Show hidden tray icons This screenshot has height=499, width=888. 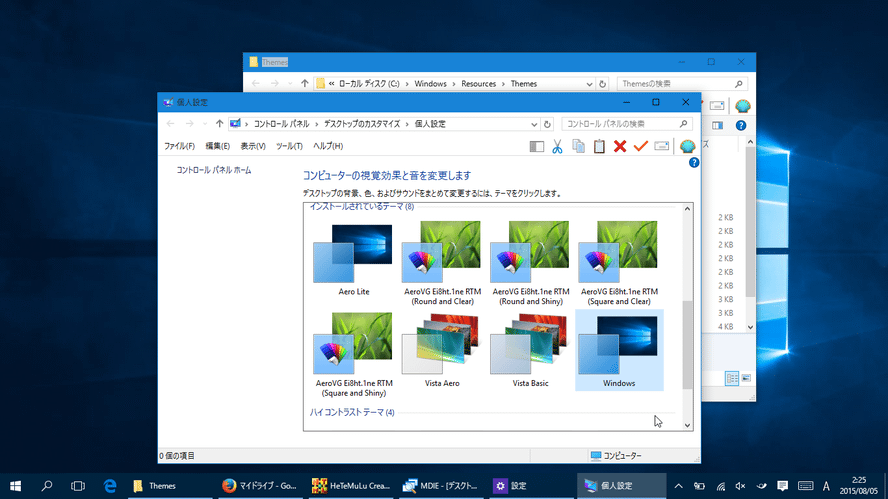pos(678,486)
